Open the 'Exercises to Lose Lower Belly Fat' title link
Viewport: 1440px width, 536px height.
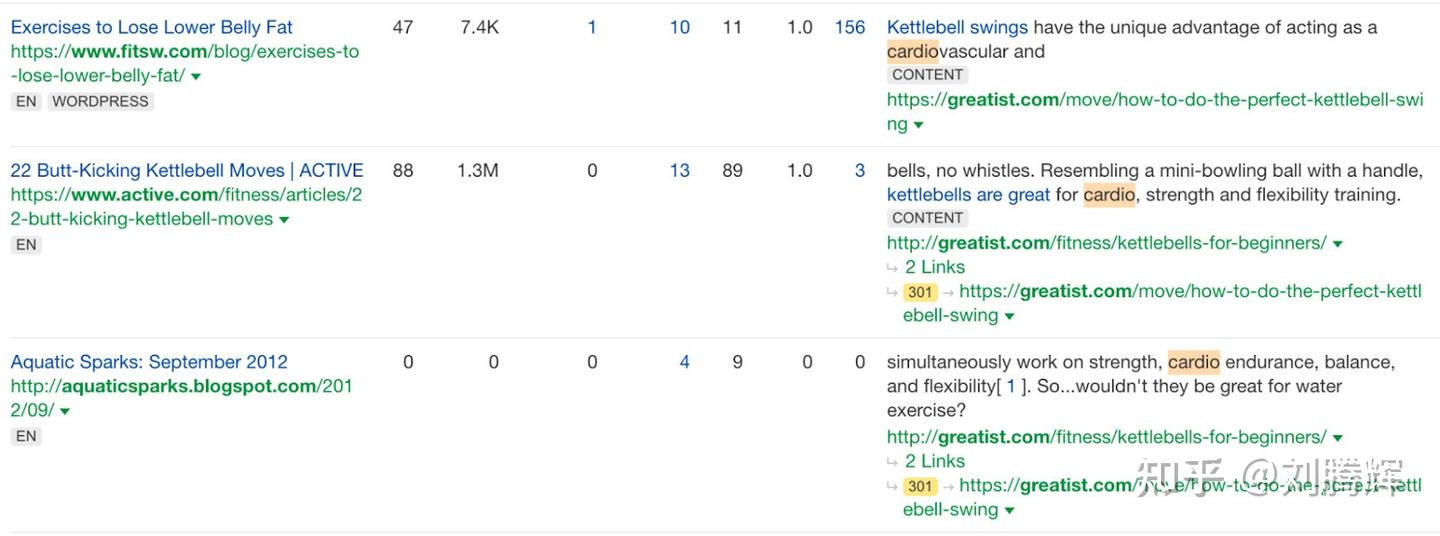tap(151, 27)
